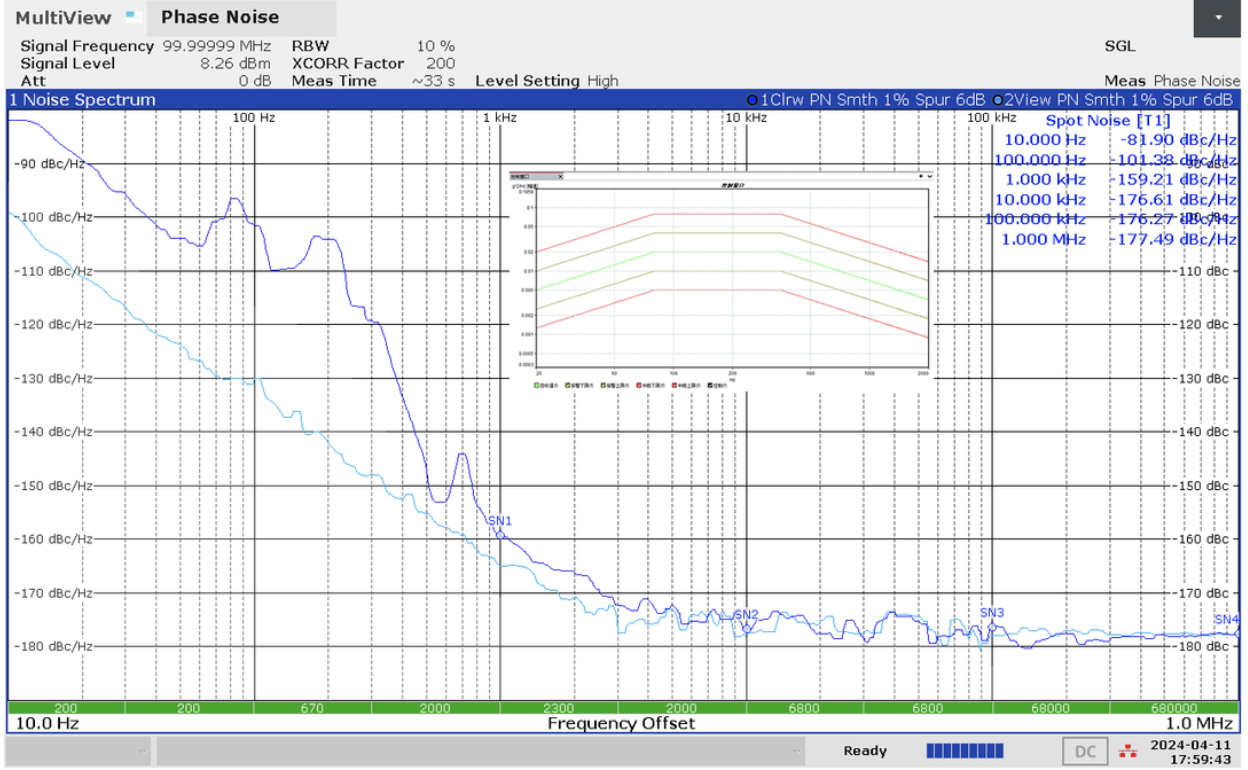1248x770 pixels.
Task: Click the blue measurement progress bar
Action: [964, 751]
